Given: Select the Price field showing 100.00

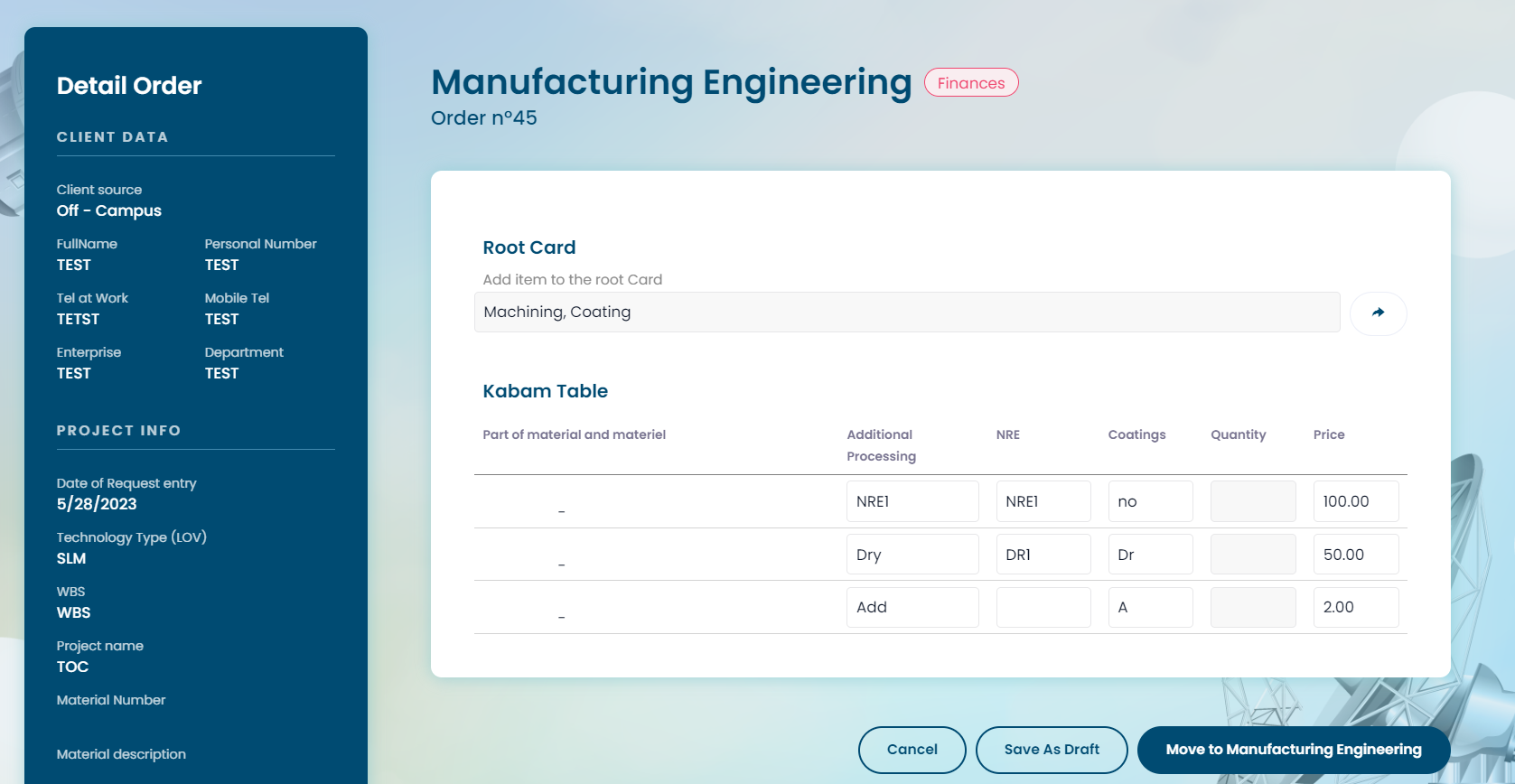Looking at the screenshot, I should tap(1355, 501).
